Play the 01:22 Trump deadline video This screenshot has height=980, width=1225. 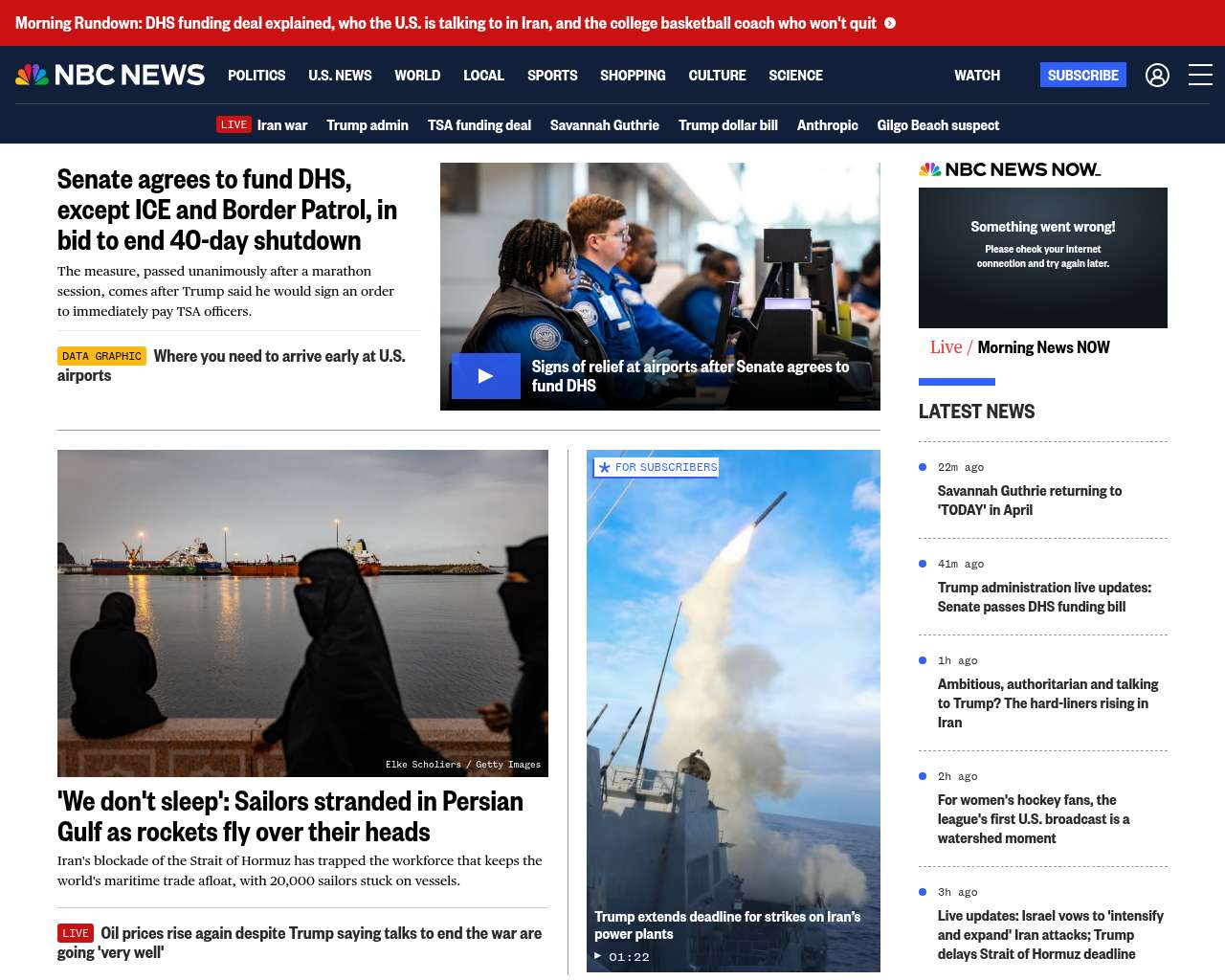coord(622,957)
